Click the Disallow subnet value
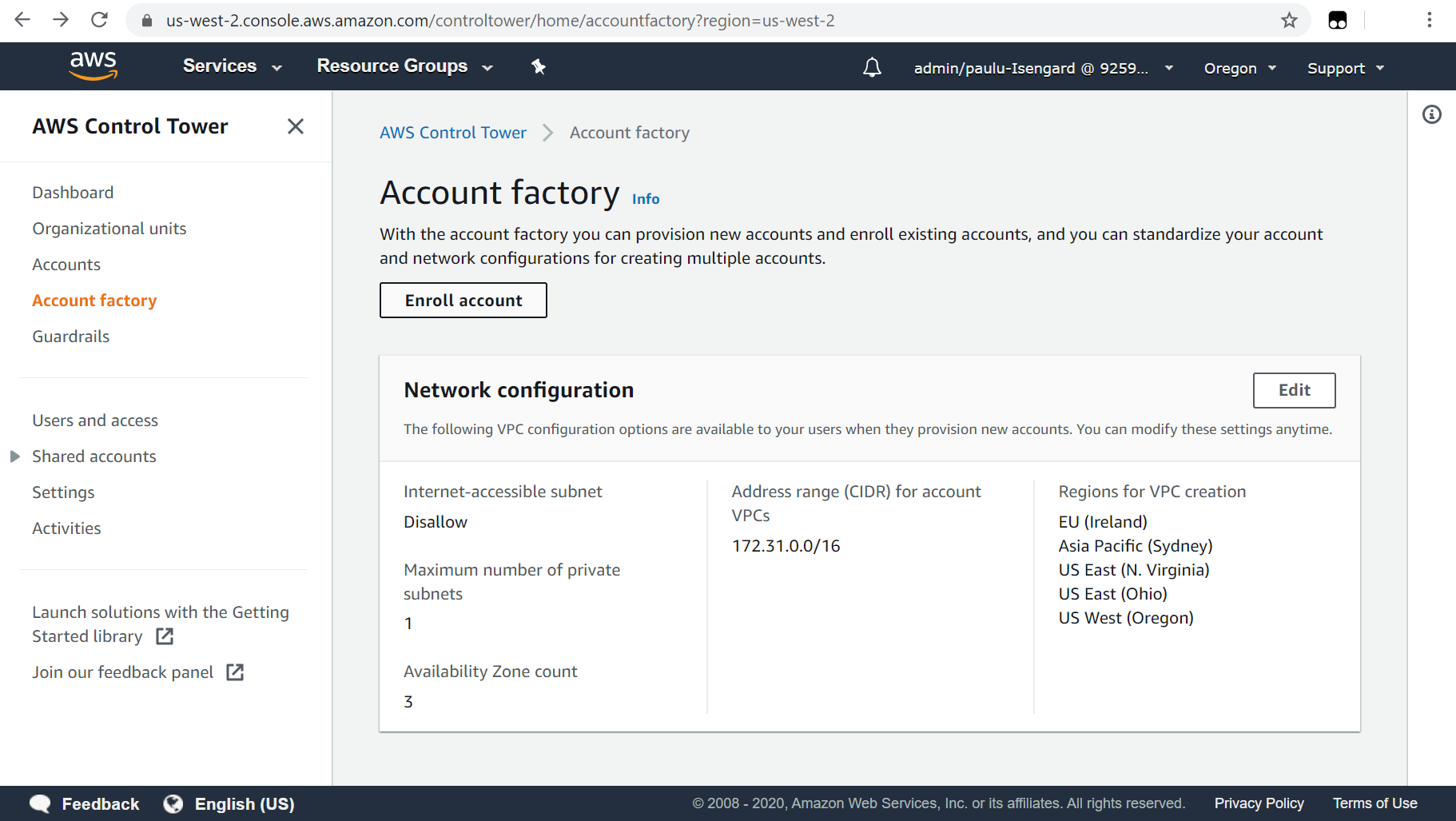 (x=436, y=522)
